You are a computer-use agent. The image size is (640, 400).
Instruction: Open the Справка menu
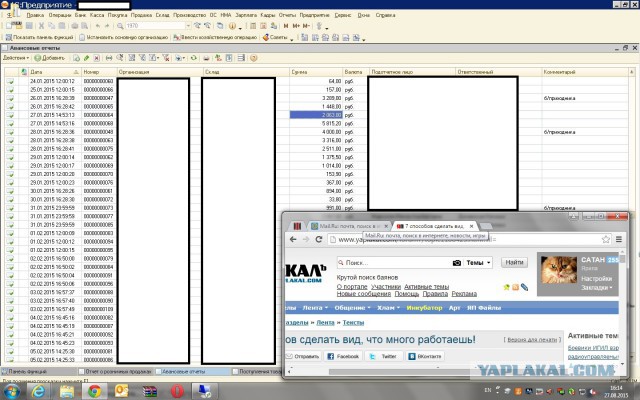pyautogui.click(x=385, y=15)
